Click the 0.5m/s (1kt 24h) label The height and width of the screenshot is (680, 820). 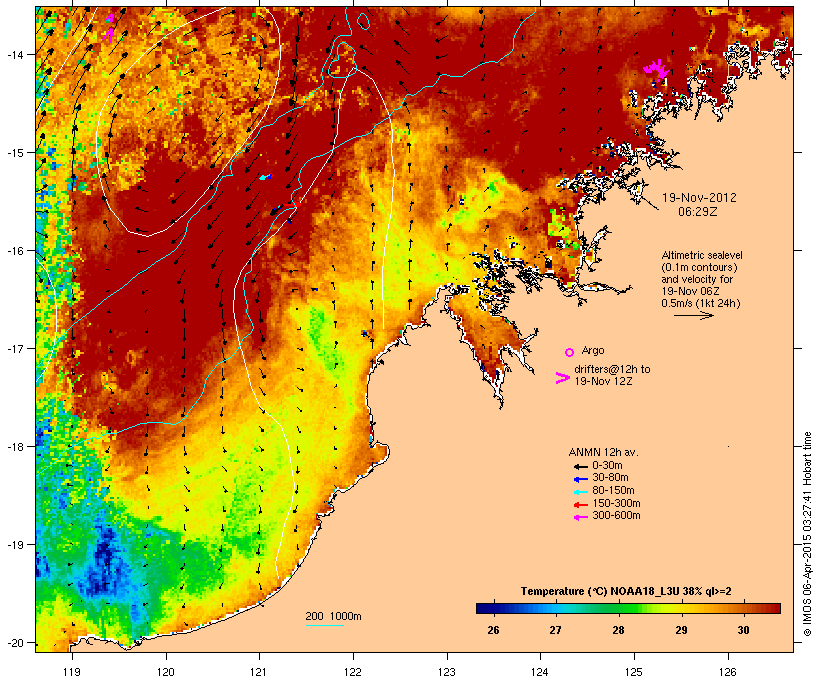701,303
